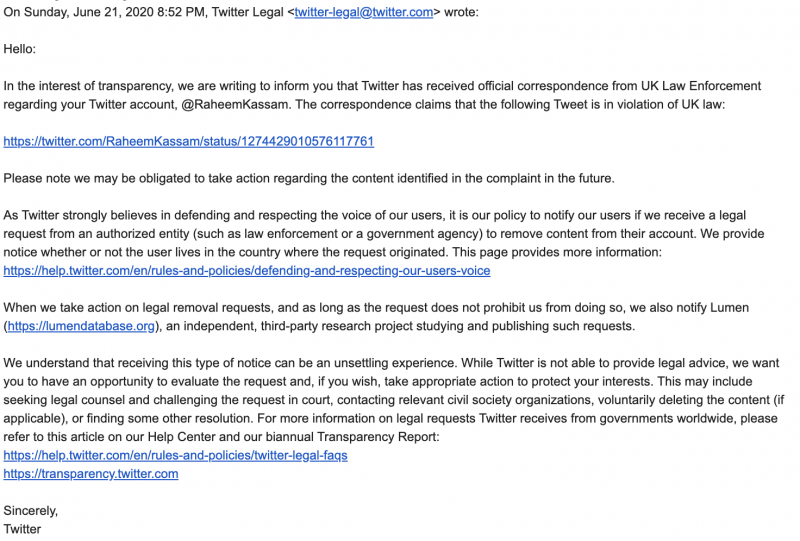Screen dimensions: 800x541
Task: Click the sentence starting "Please note we may"
Action: click(x=60, y=179)
